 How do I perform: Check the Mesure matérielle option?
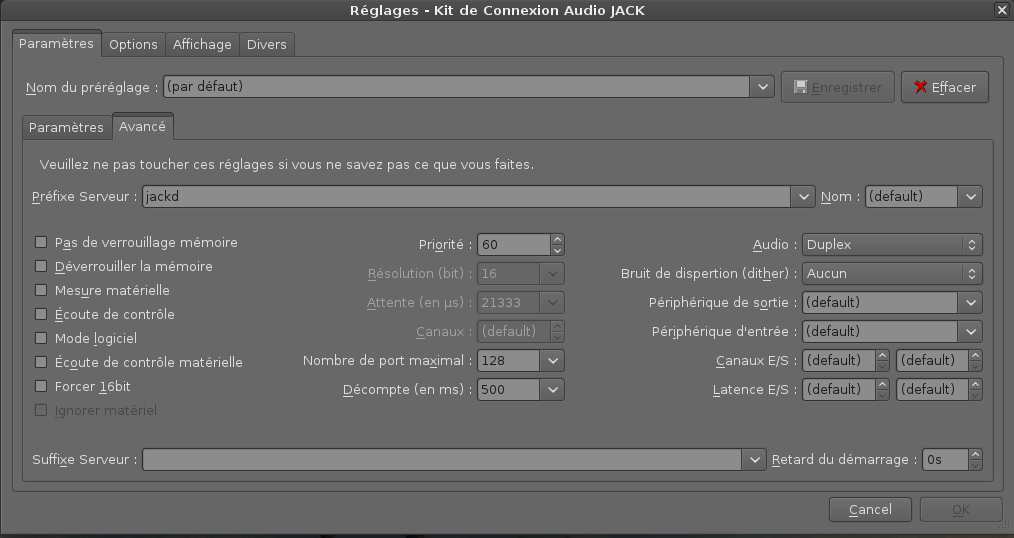(41, 290)
